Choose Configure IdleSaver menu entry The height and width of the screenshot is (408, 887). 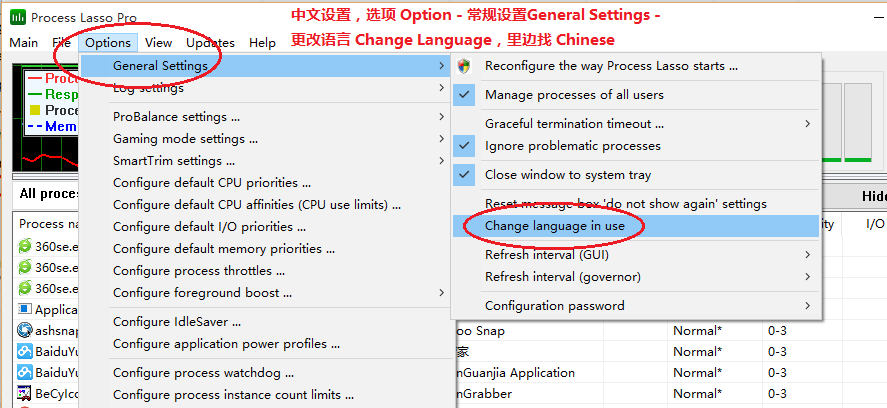[177, 322]
